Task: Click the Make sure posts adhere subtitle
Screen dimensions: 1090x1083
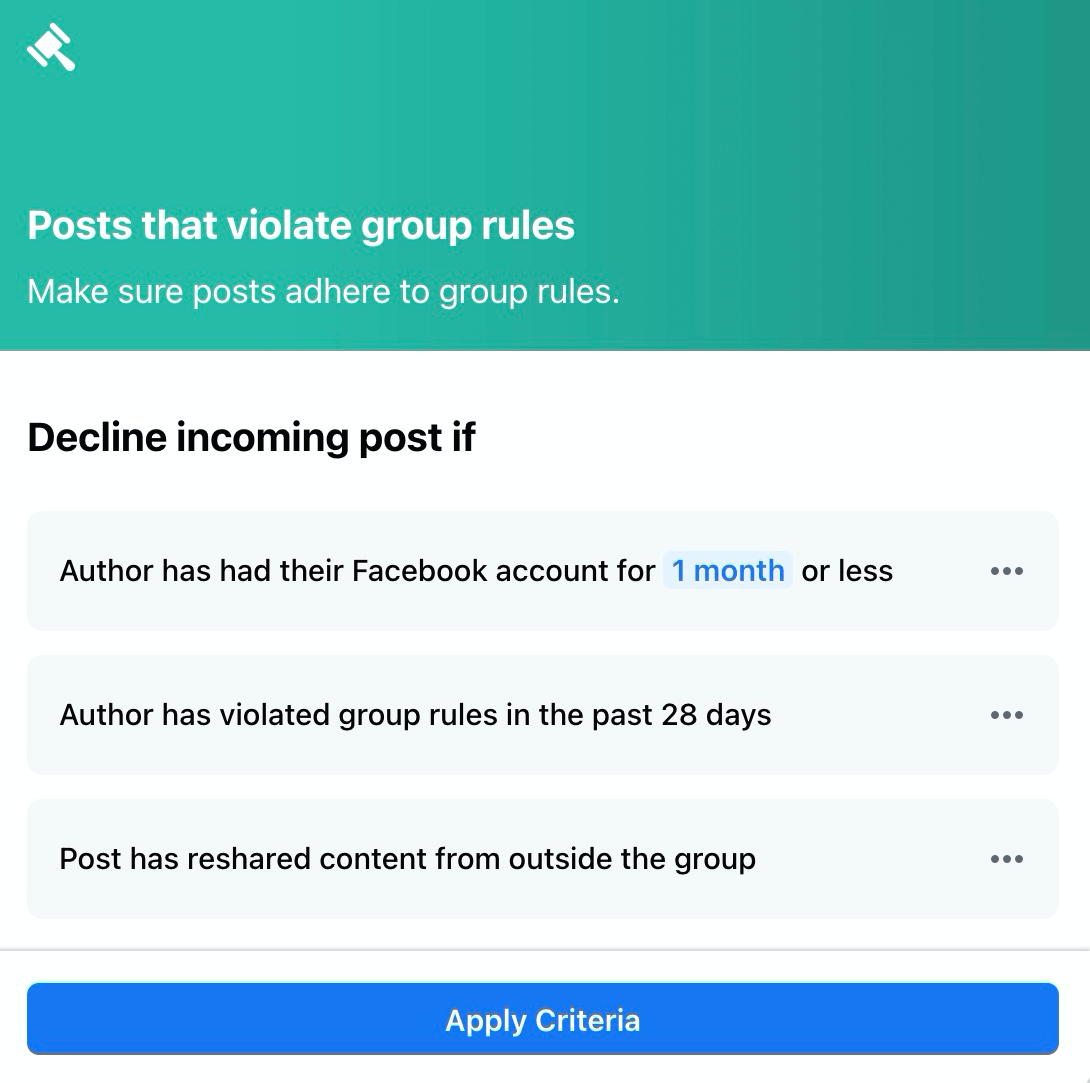Action: click(323, 291)
